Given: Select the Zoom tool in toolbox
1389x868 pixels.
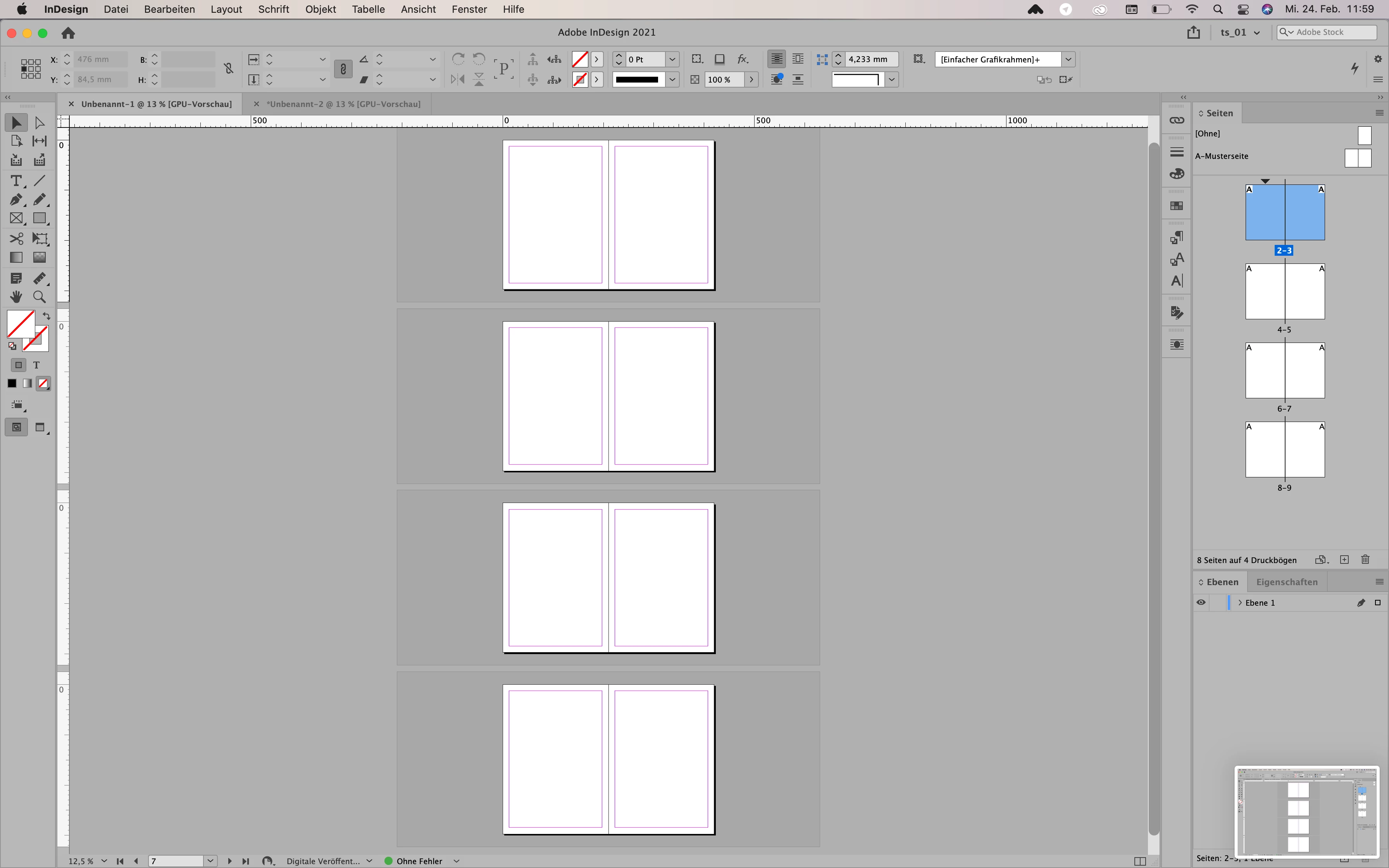Looking at the screenshot, I should [40, 297].
